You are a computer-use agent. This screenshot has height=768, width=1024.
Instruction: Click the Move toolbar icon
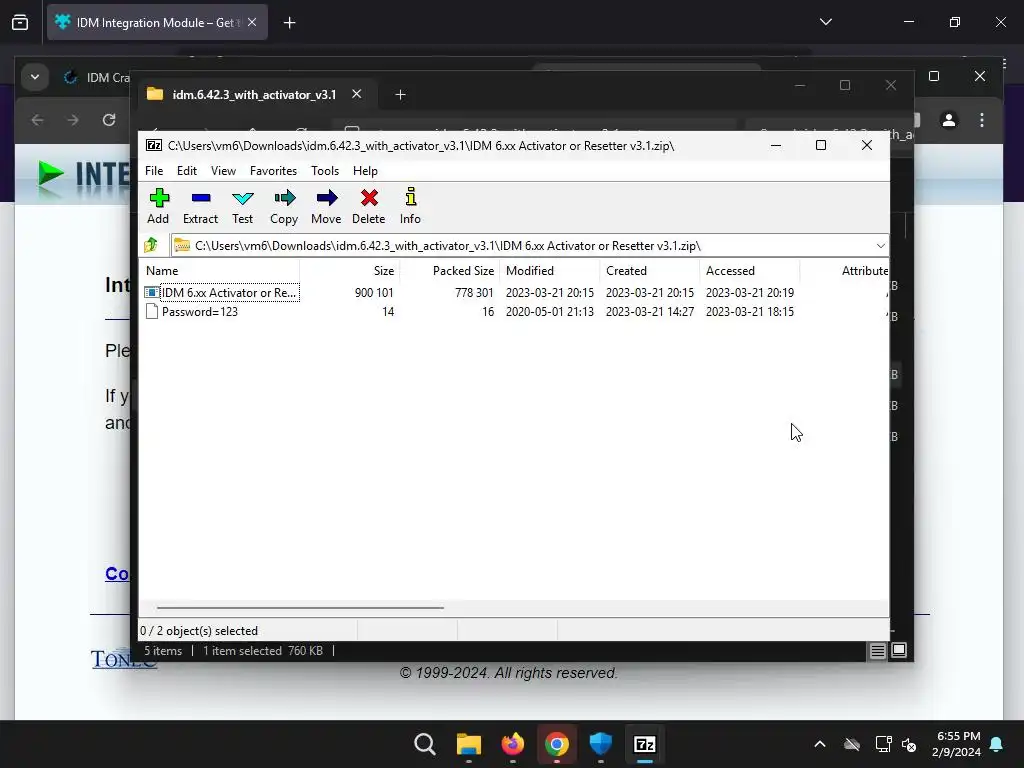click(x=327, y=206)
